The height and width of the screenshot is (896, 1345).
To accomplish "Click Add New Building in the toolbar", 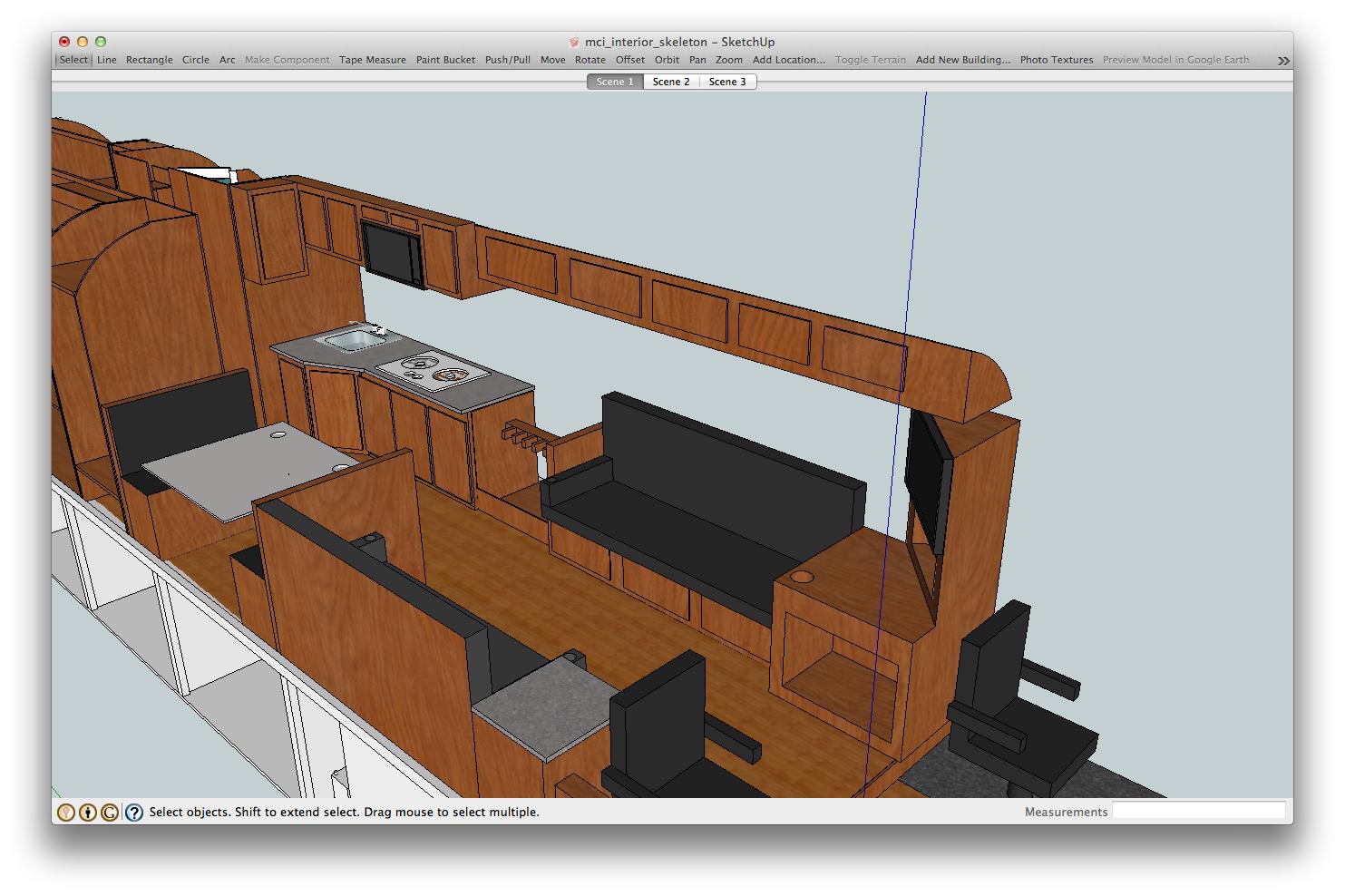I will tap(963, 60).
